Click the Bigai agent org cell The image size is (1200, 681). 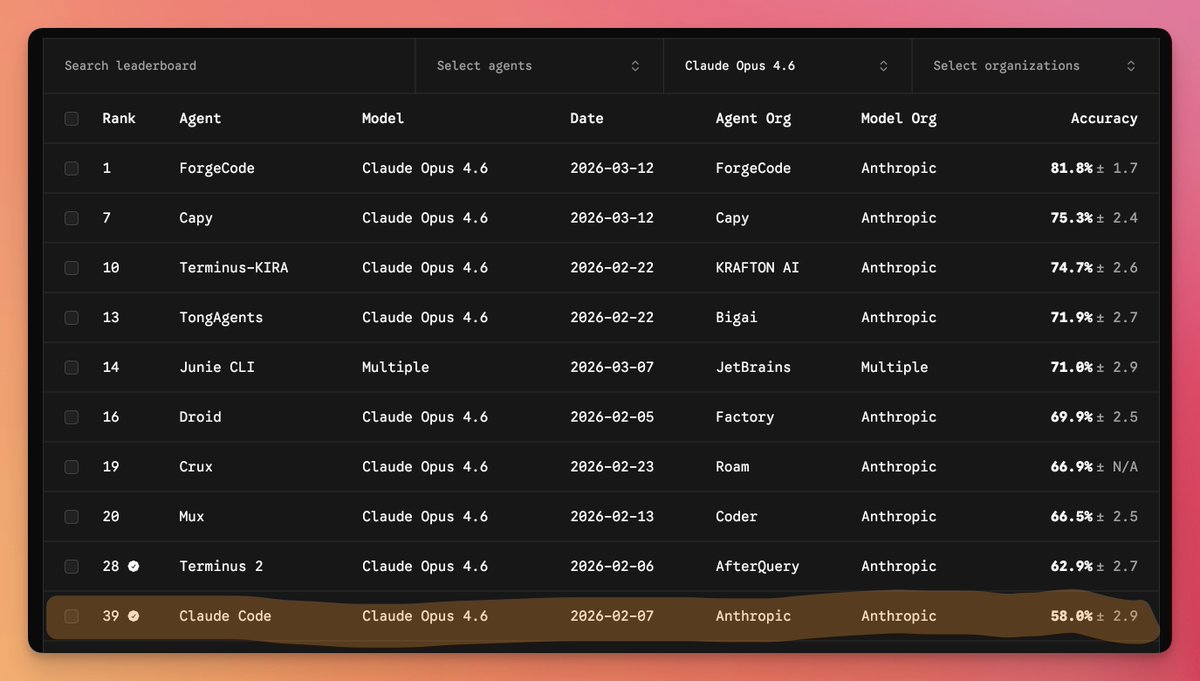click(736, 318)
